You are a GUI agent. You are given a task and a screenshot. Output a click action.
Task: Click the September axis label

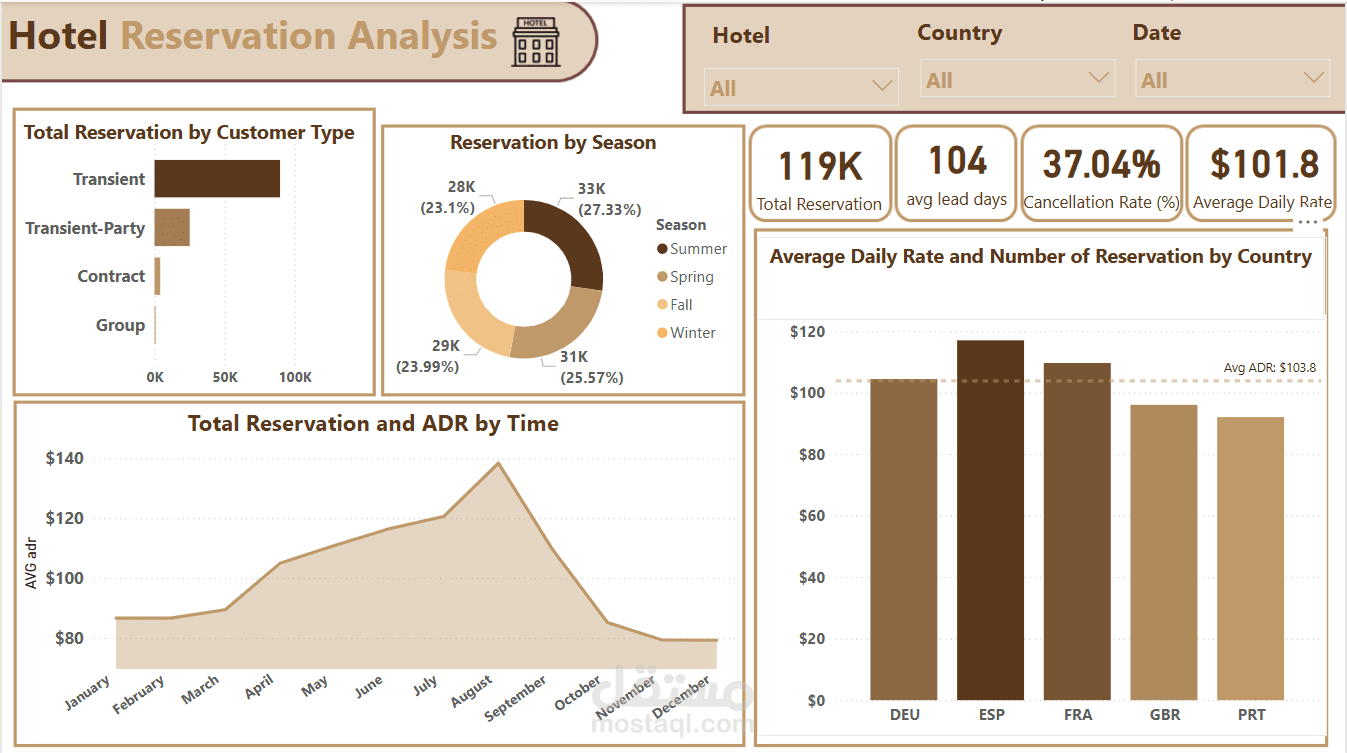(x=516, y=698)
